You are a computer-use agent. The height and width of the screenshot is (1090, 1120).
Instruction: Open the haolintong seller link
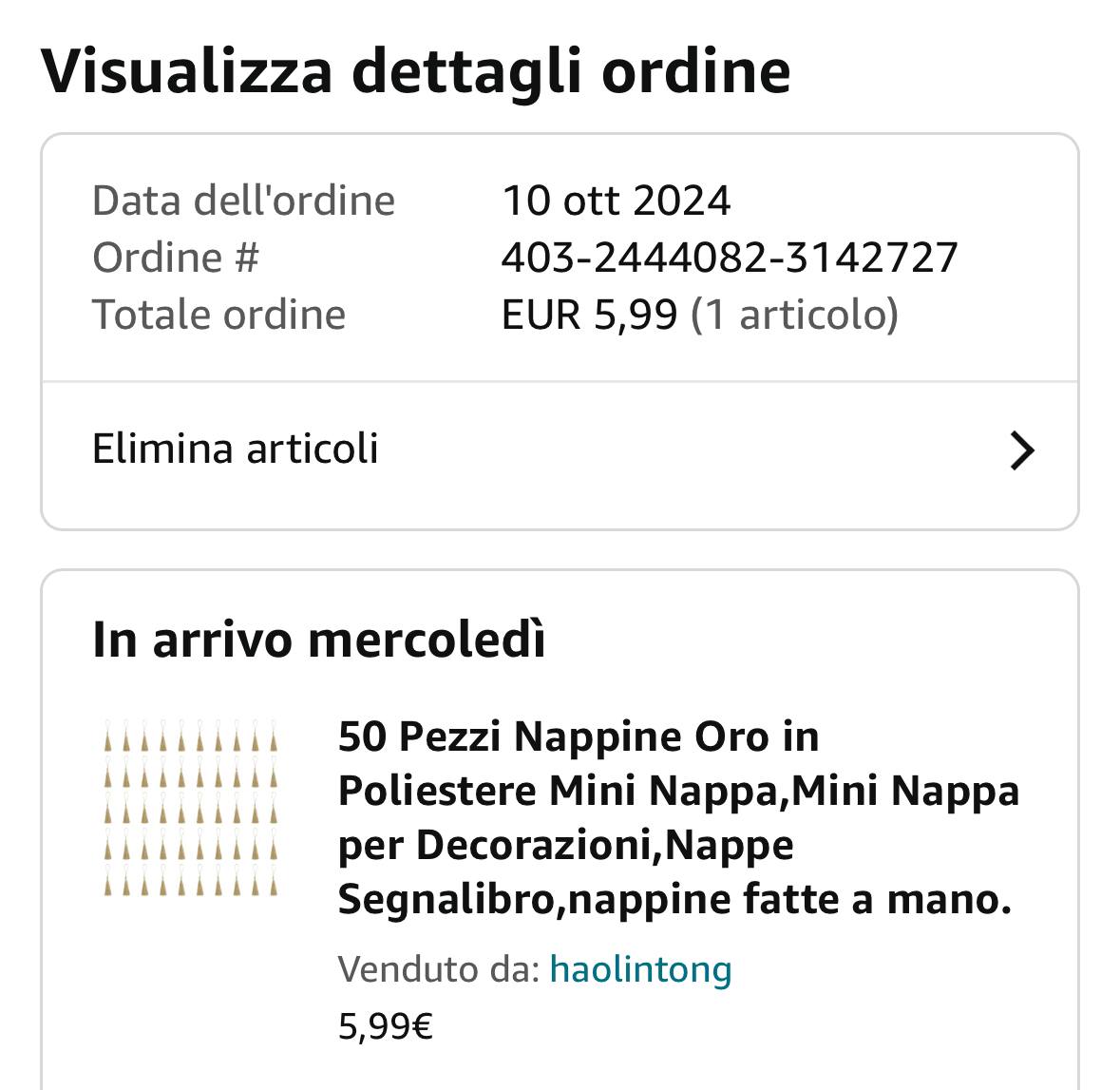(640, 969)
